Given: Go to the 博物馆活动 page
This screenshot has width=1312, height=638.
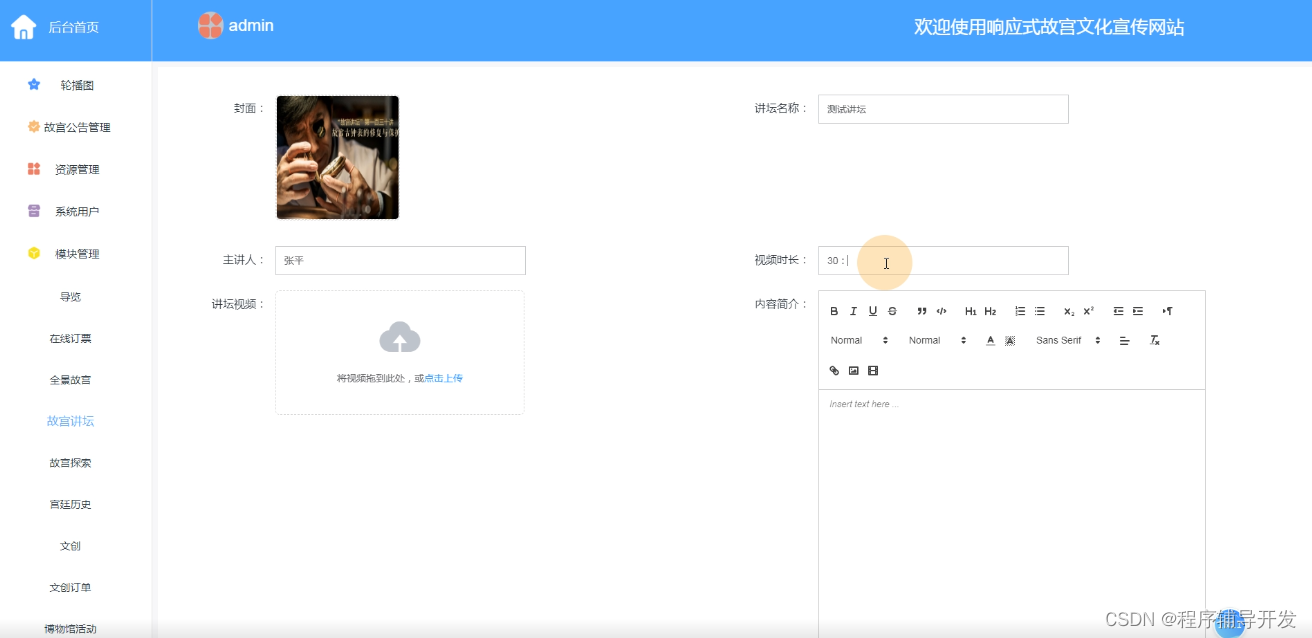Looking at the screenshot, I should click(70, 629).
